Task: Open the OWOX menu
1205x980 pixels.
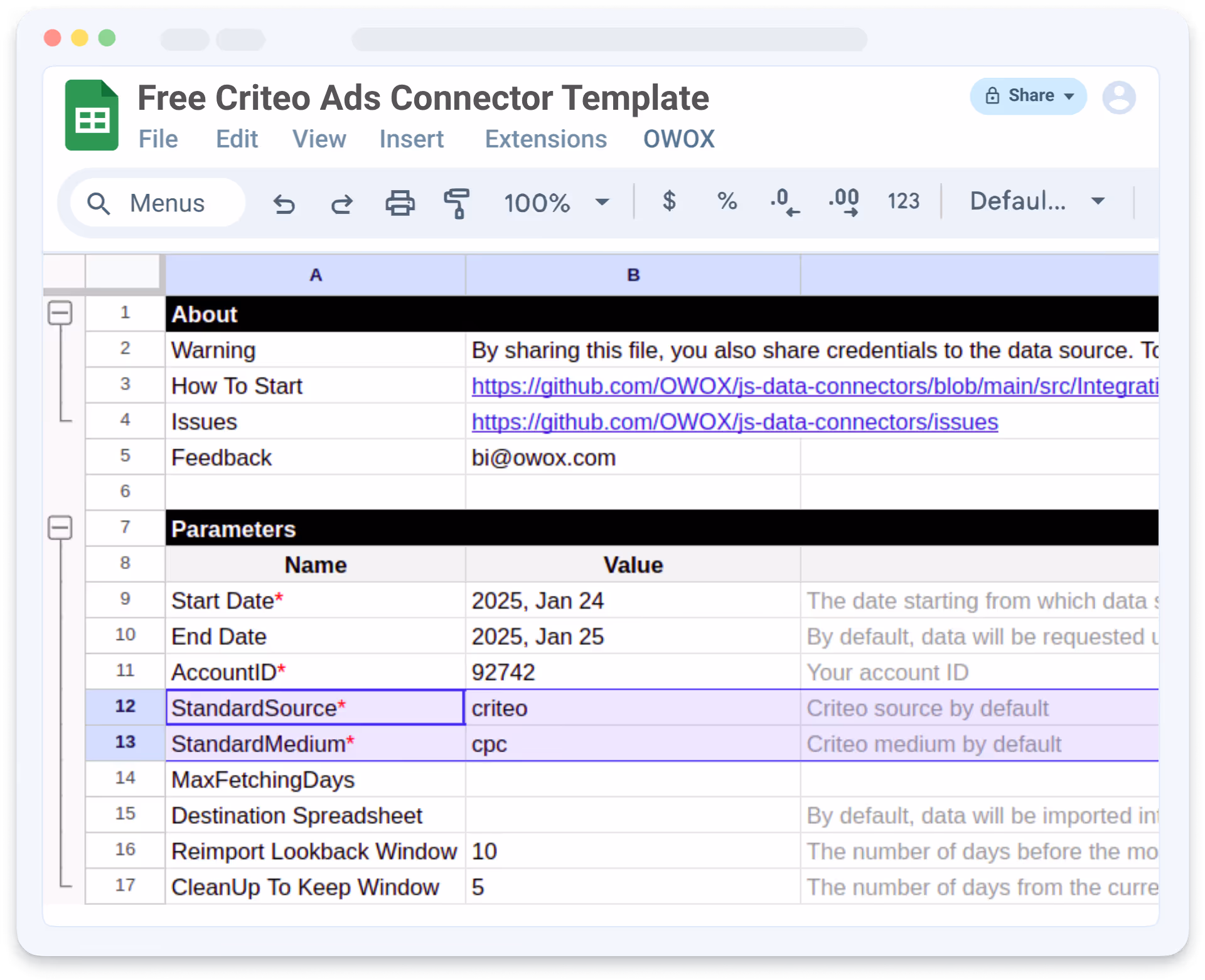Action: point(678,139)
